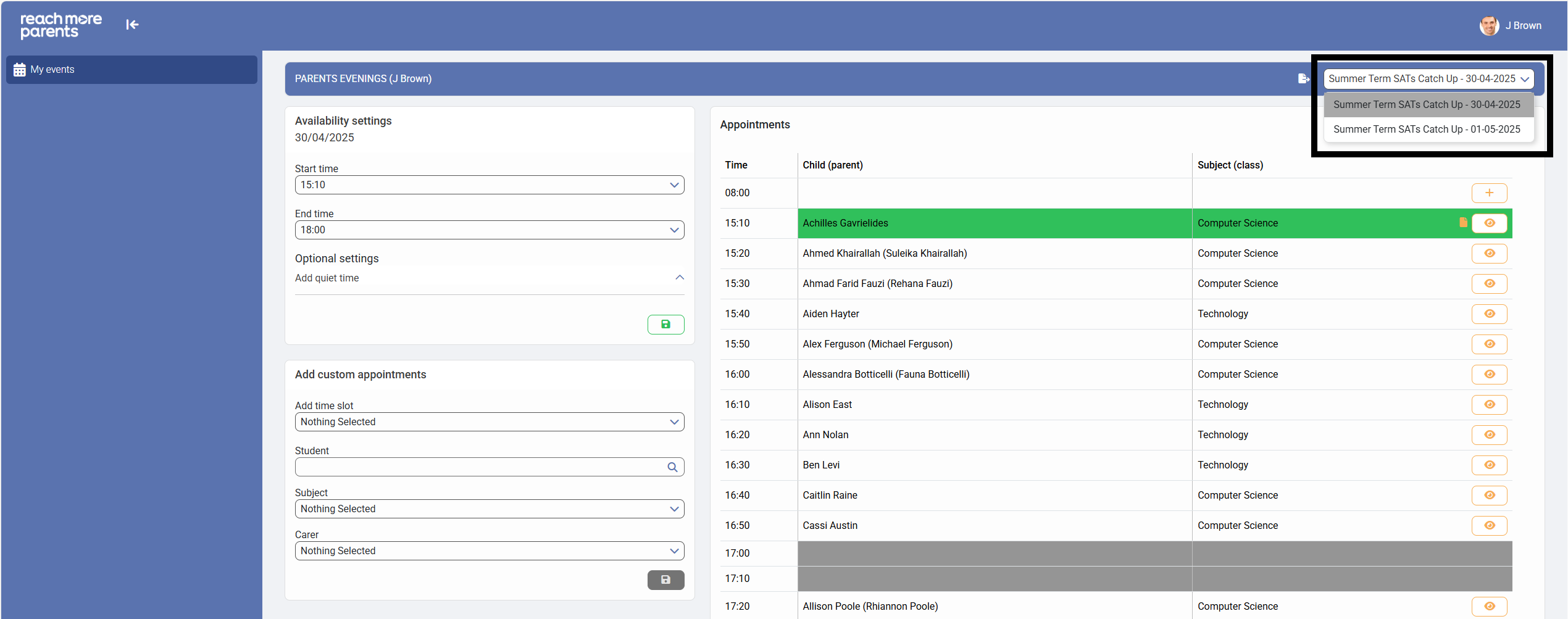
Task: View Ahmed Khairallah appointment with eye icon
Action: [x=1489, y=254]
